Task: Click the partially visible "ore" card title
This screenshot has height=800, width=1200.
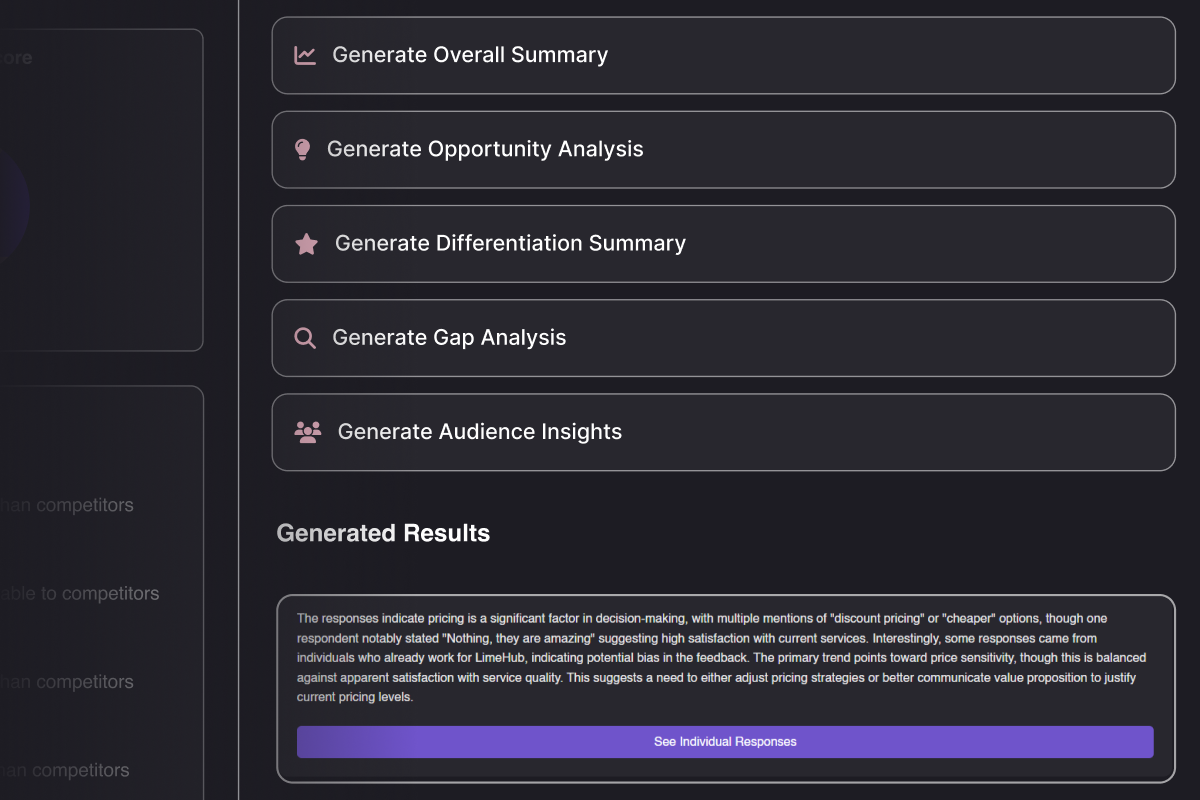Action: click(16, 58)
